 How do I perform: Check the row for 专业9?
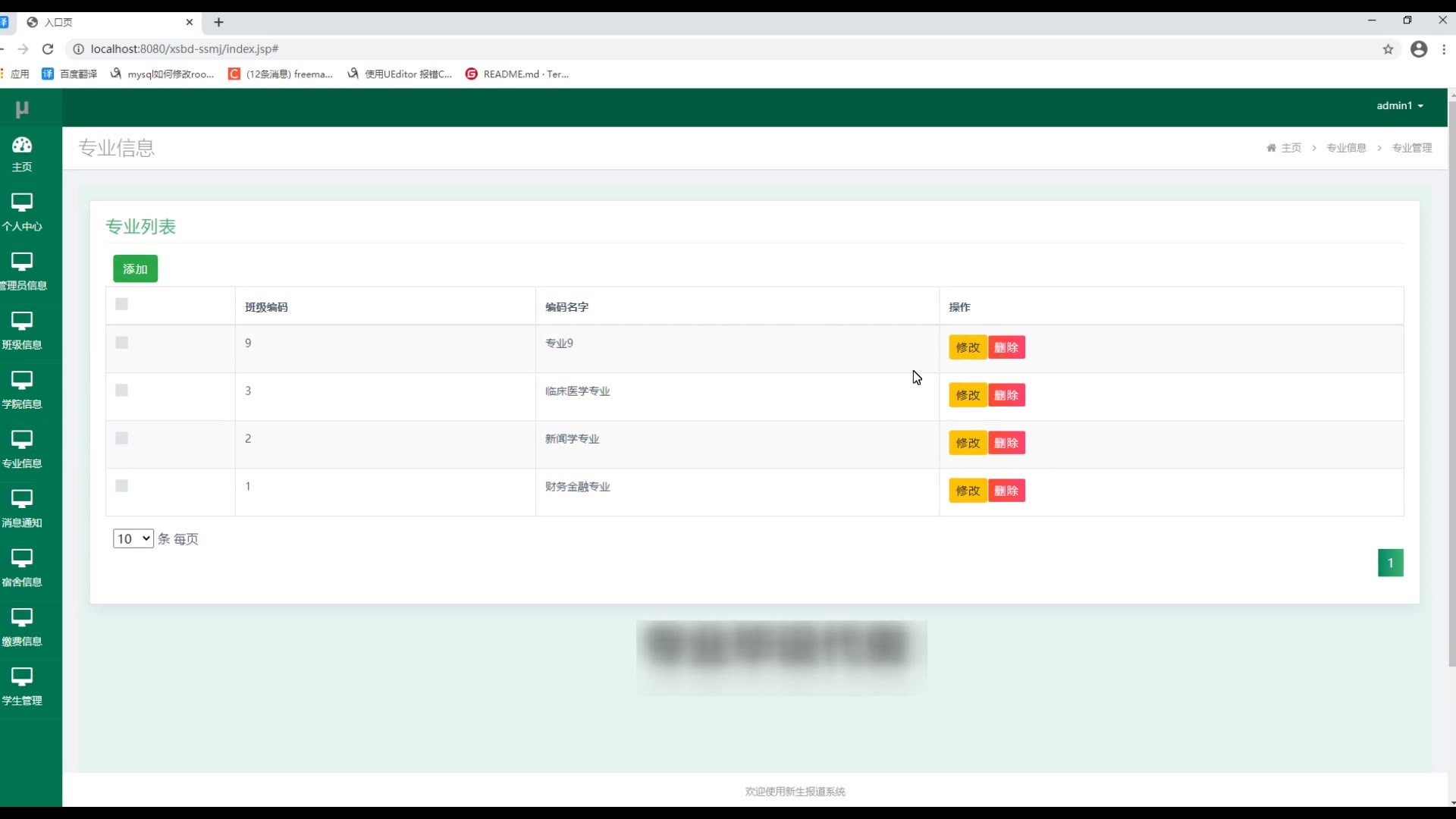click(121, 343)
